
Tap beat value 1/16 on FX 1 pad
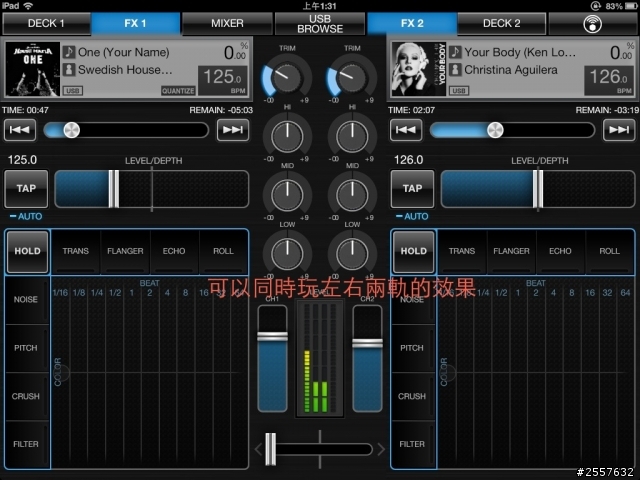pyautogui.click(x=60, y=293)
